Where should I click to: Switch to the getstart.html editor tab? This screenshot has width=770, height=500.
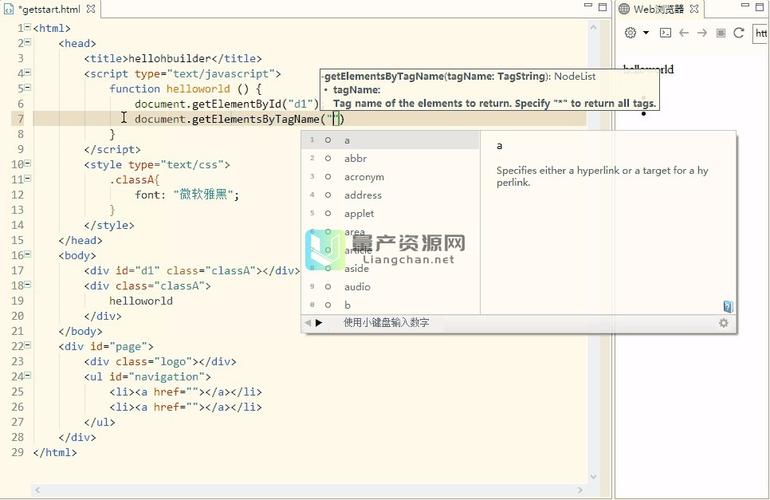(49, 9)
